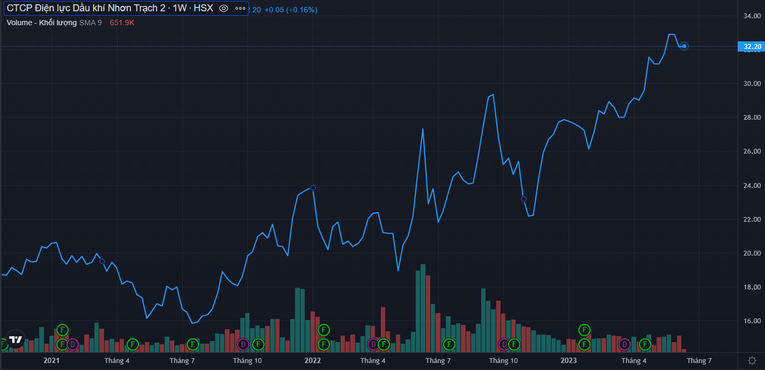This screenshot has width=765, height=370.
Task: Click the 34.00 price axis label
Action: coord(752,16)
